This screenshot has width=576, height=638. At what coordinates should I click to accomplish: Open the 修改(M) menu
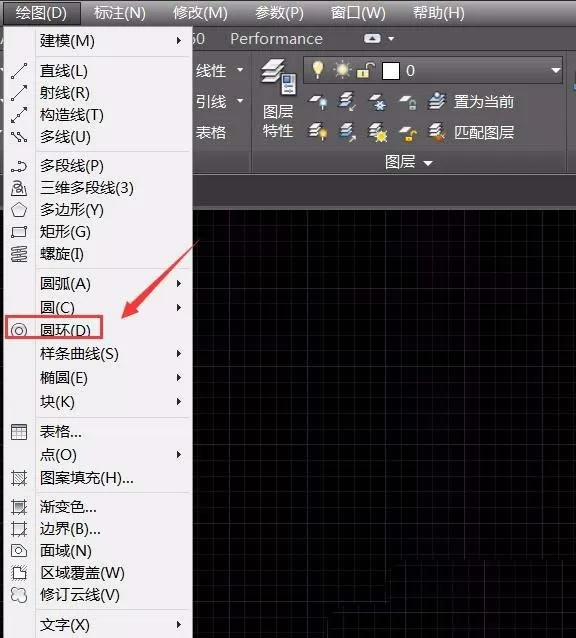tap(200, 13)
